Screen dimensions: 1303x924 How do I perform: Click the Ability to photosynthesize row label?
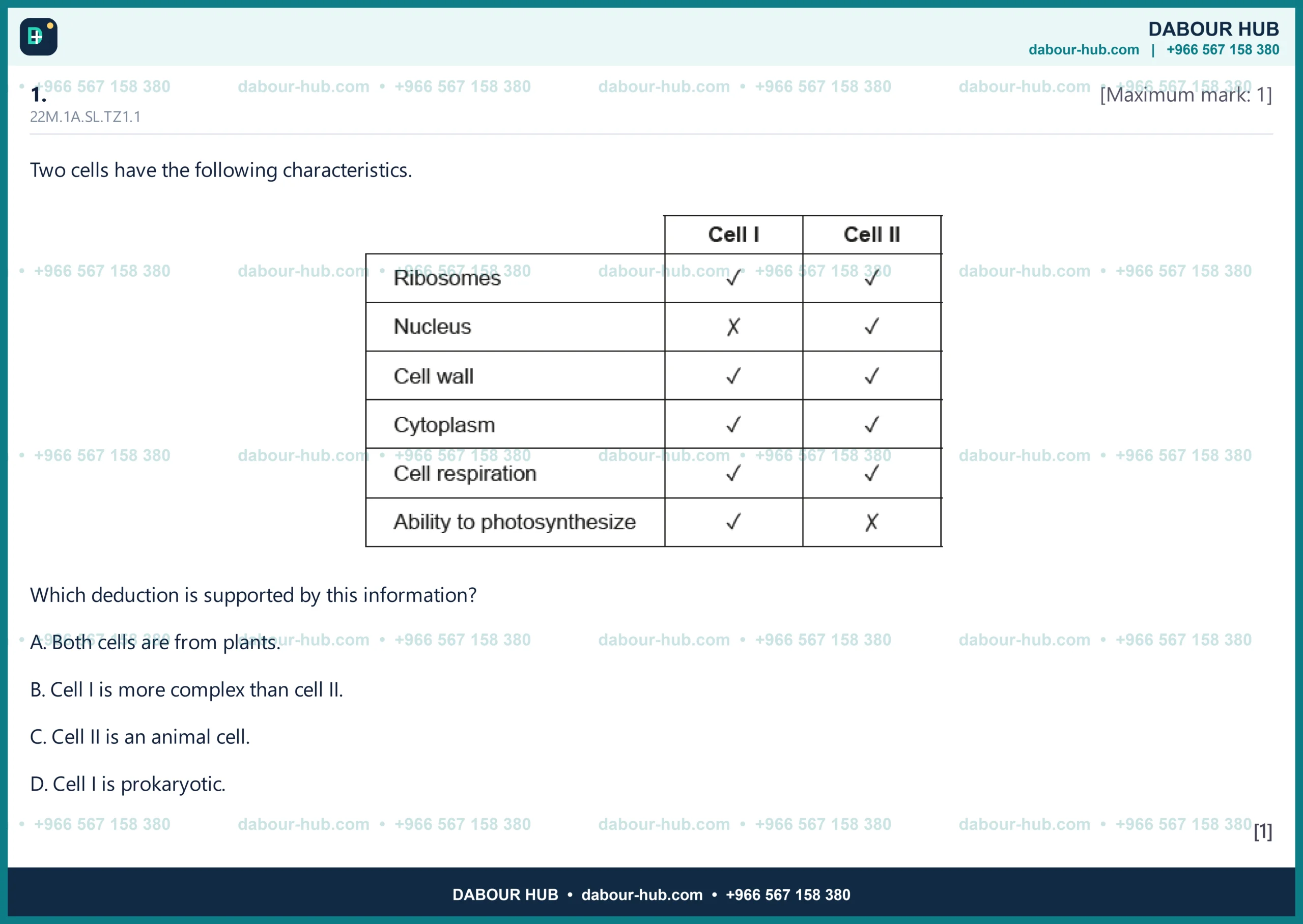tap(515, 522)
